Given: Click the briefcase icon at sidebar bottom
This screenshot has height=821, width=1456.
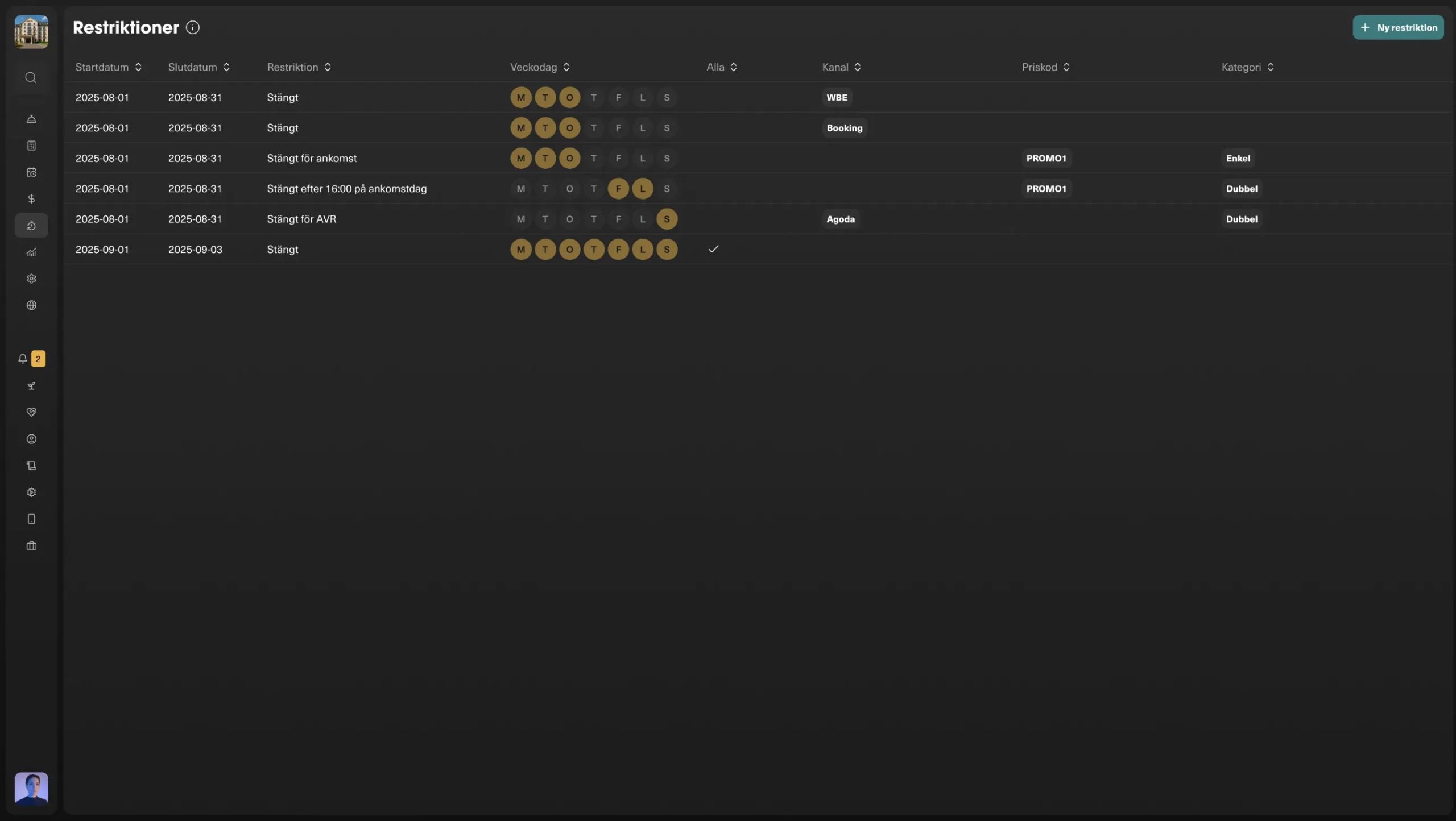Looking at the screenshot, I should pos(31,546).
